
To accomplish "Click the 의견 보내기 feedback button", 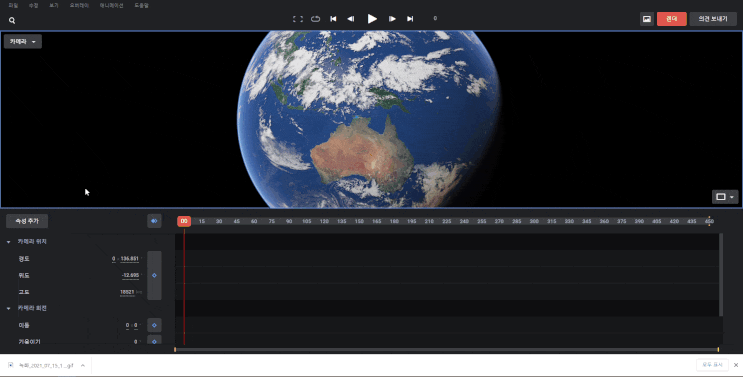I will [713, 19].
